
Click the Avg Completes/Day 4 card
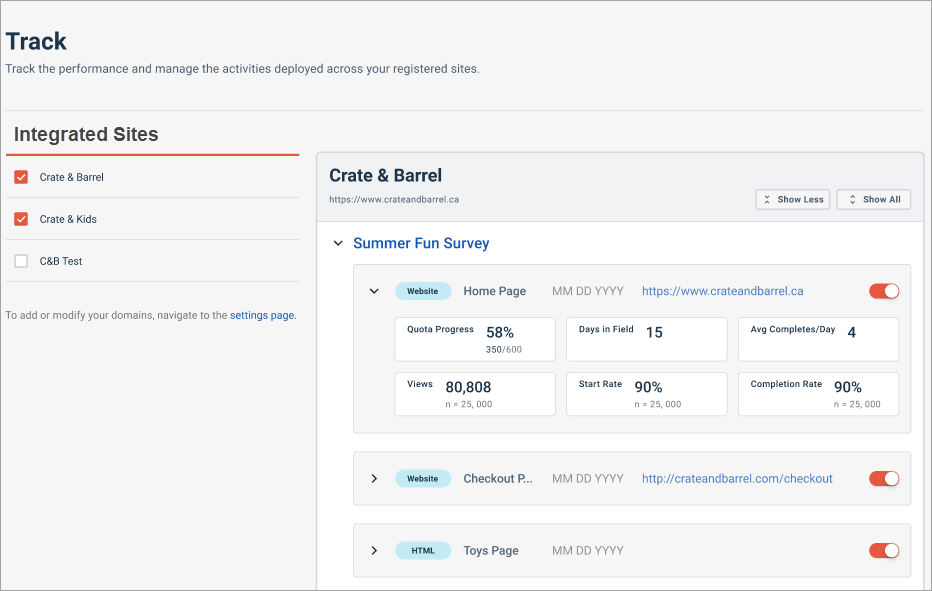coord(818,339)
